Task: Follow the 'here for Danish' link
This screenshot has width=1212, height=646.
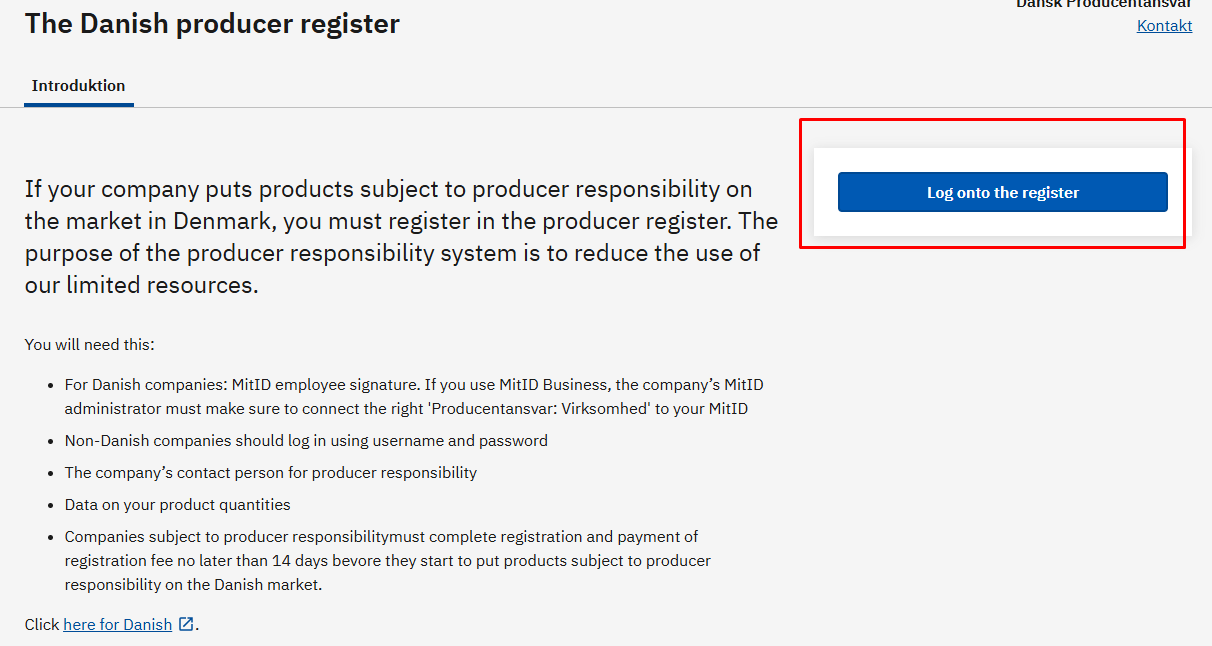Action: tap(118, 624)
